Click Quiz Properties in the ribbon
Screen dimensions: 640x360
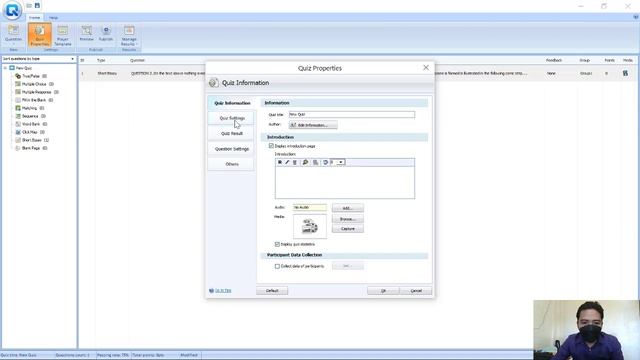point(40,35)
